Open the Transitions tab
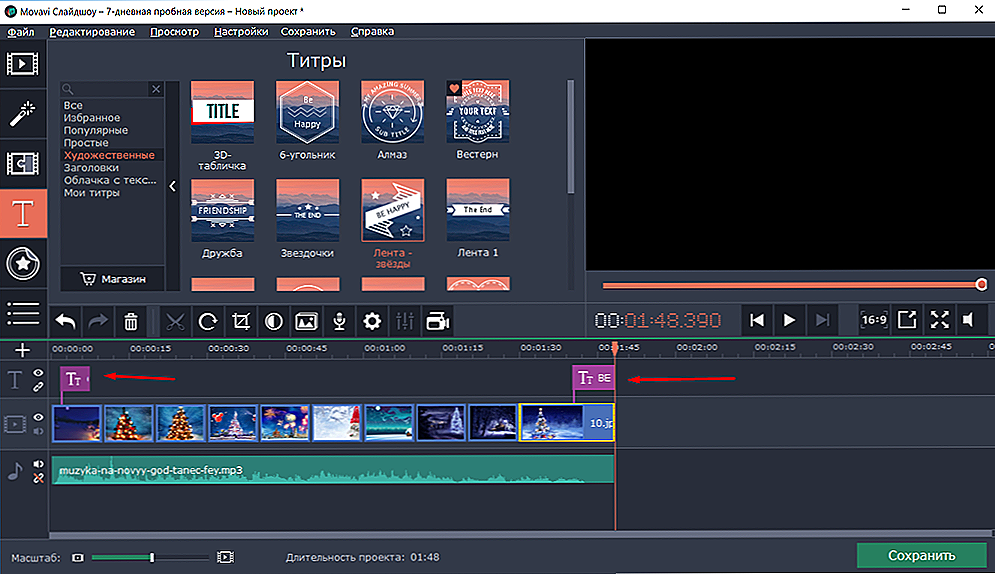Image resolution: width=995 pixels, height=574 pixels. 23,164
